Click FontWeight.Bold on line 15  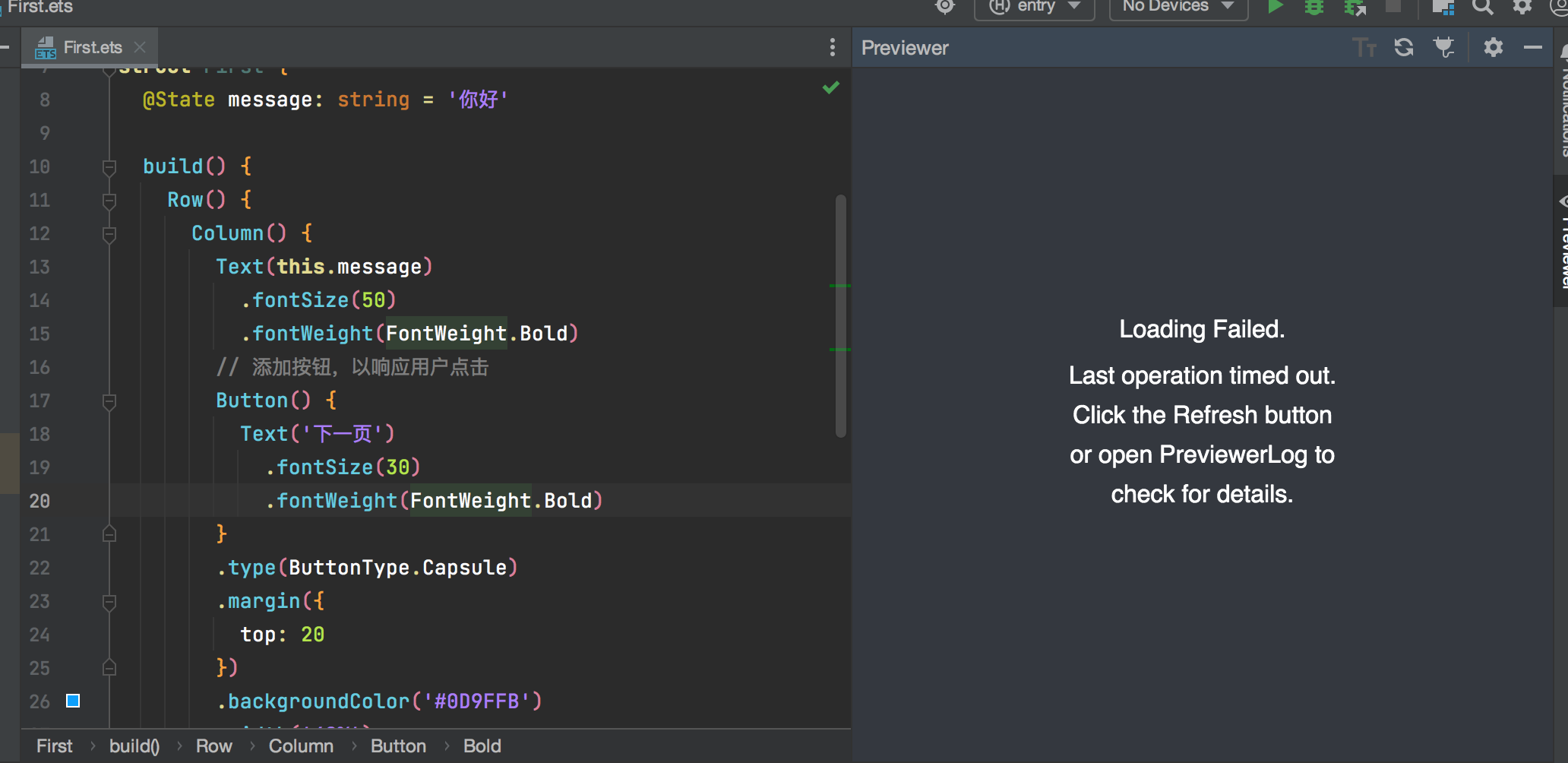pos(476,334)
